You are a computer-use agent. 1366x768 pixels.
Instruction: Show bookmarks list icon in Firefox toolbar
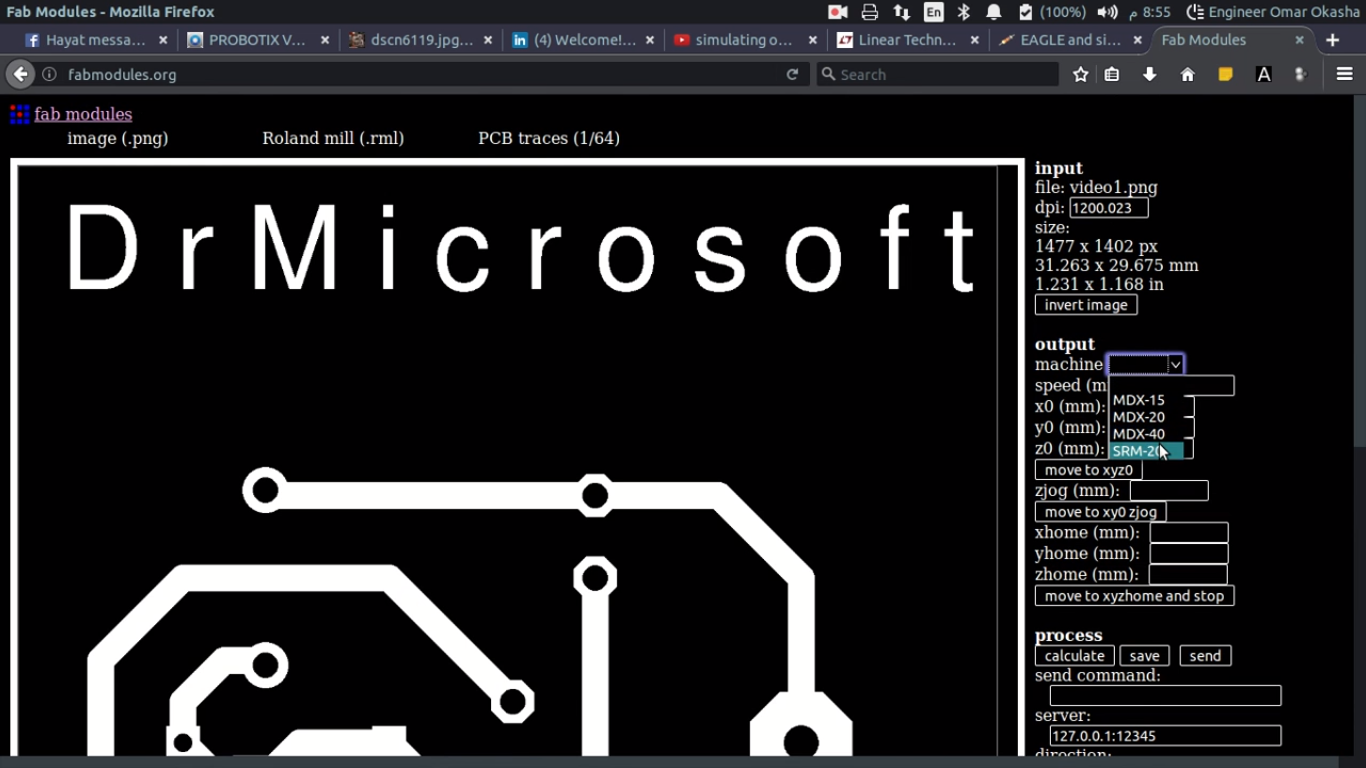click(1112, 74)
